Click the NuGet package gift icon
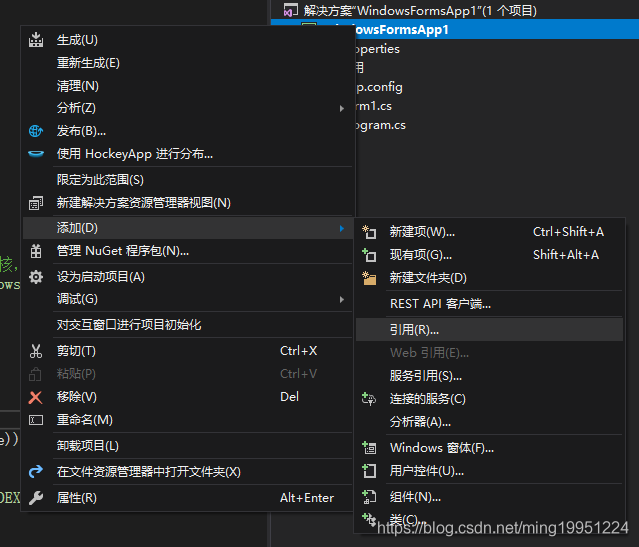The height and width of the screenshot is (547, 639). (x=36, y=251)
